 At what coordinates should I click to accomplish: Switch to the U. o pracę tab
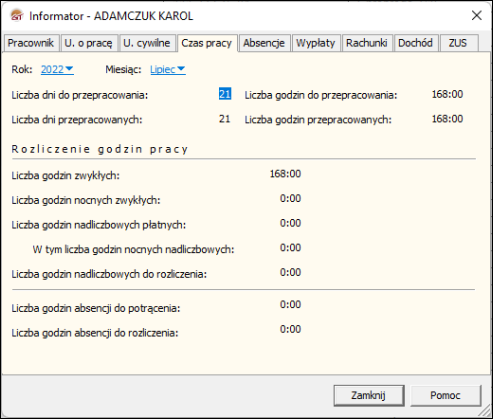point(88,43)
